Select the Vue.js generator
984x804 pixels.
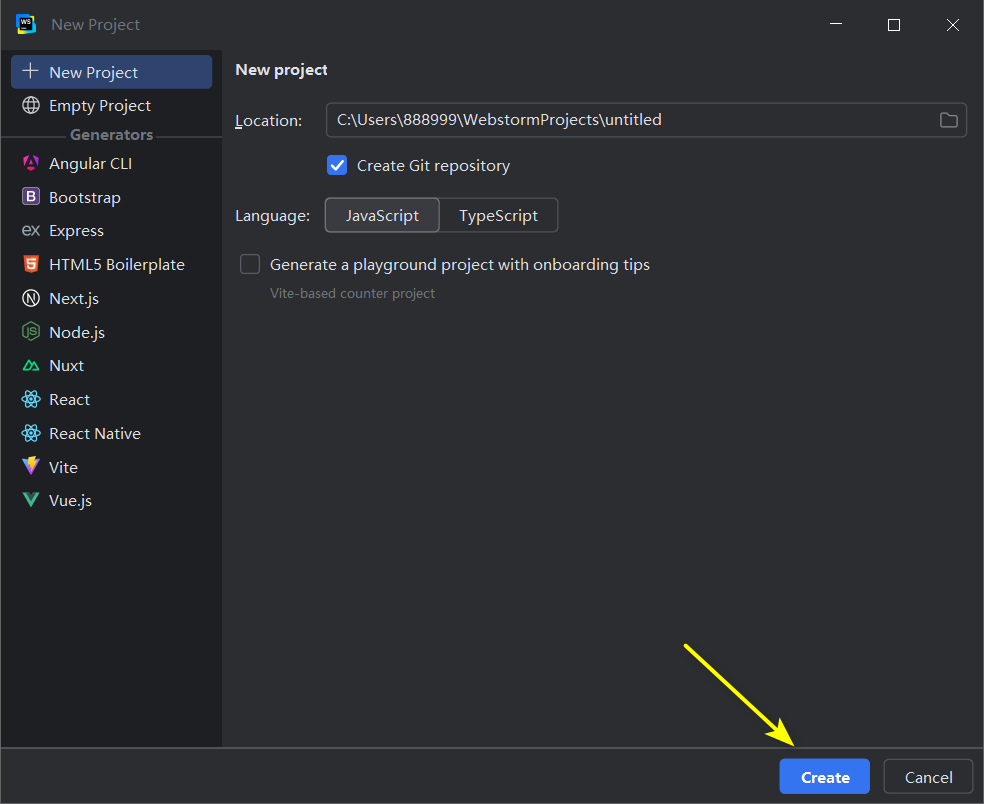pyautogui.click(x=112, y=500)
